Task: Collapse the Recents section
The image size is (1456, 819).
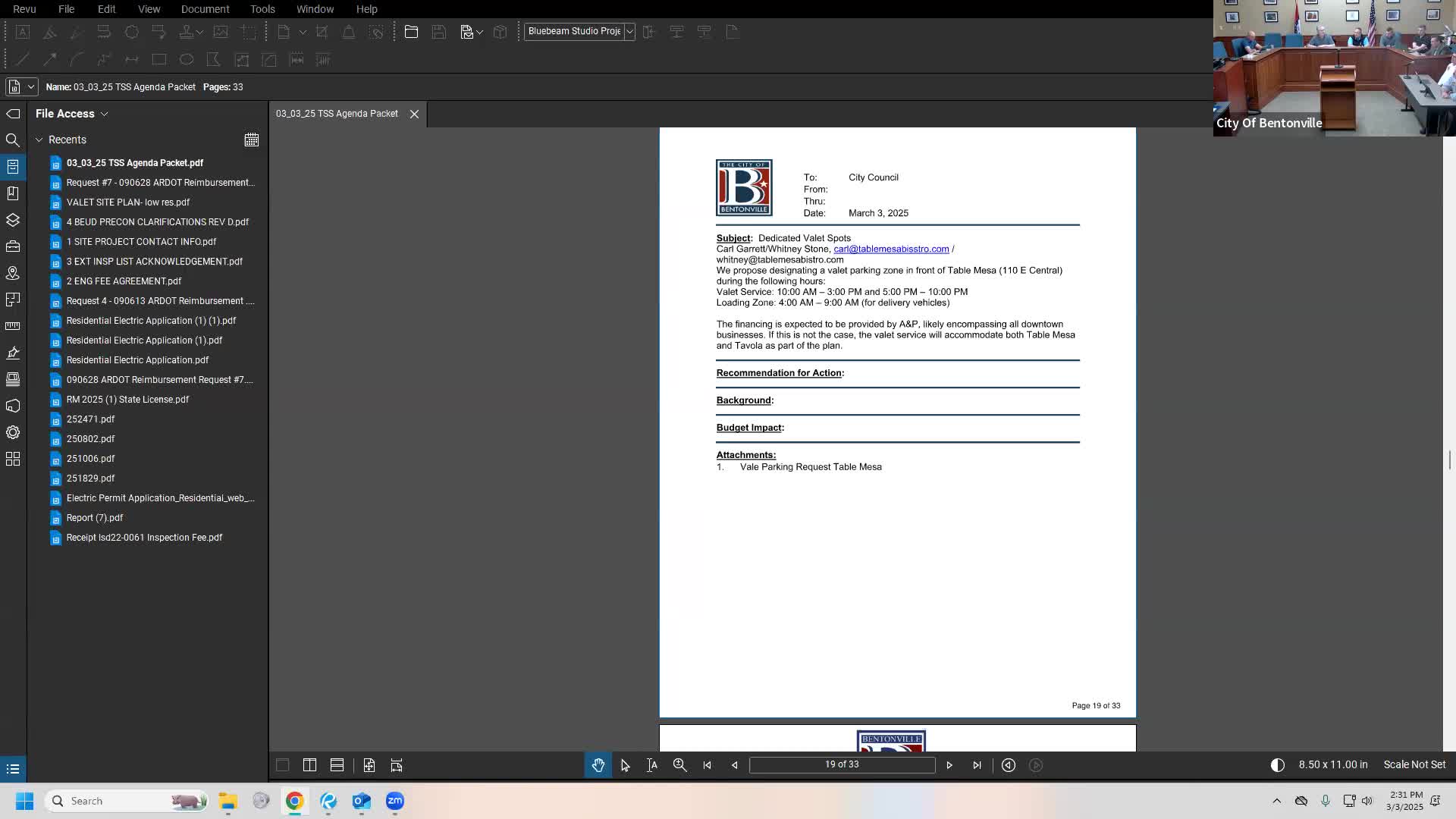Action: point(39,140)
